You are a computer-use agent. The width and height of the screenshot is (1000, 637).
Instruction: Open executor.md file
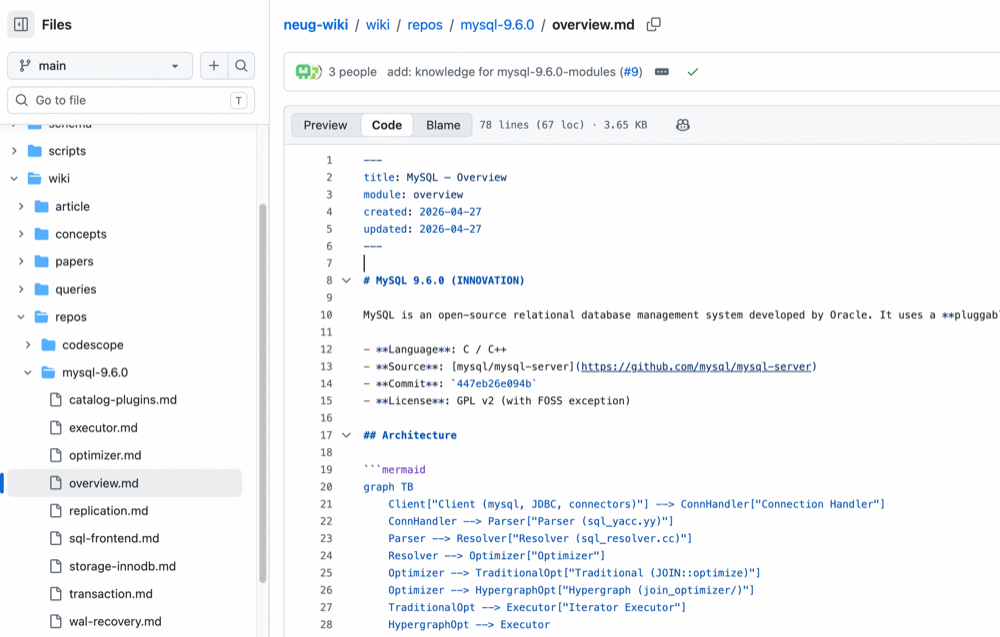tap(103, 428)
